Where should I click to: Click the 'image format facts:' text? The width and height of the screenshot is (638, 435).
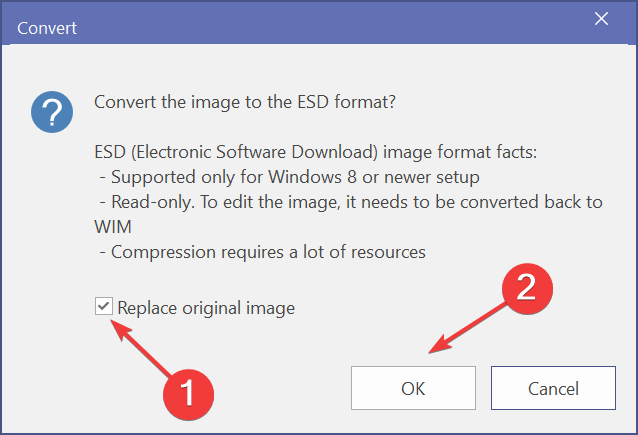[x=466, y=155]
